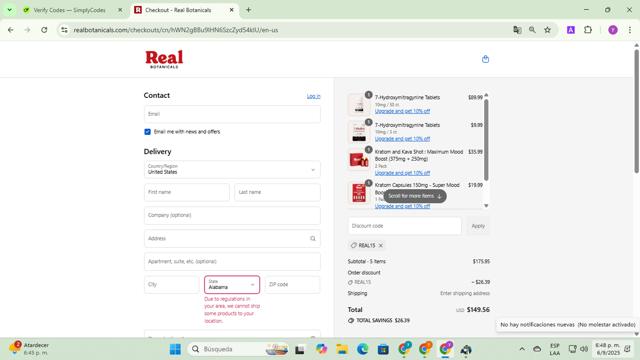
Task: Open Microsoft Store from the taskbar
Action: [383, 349]
